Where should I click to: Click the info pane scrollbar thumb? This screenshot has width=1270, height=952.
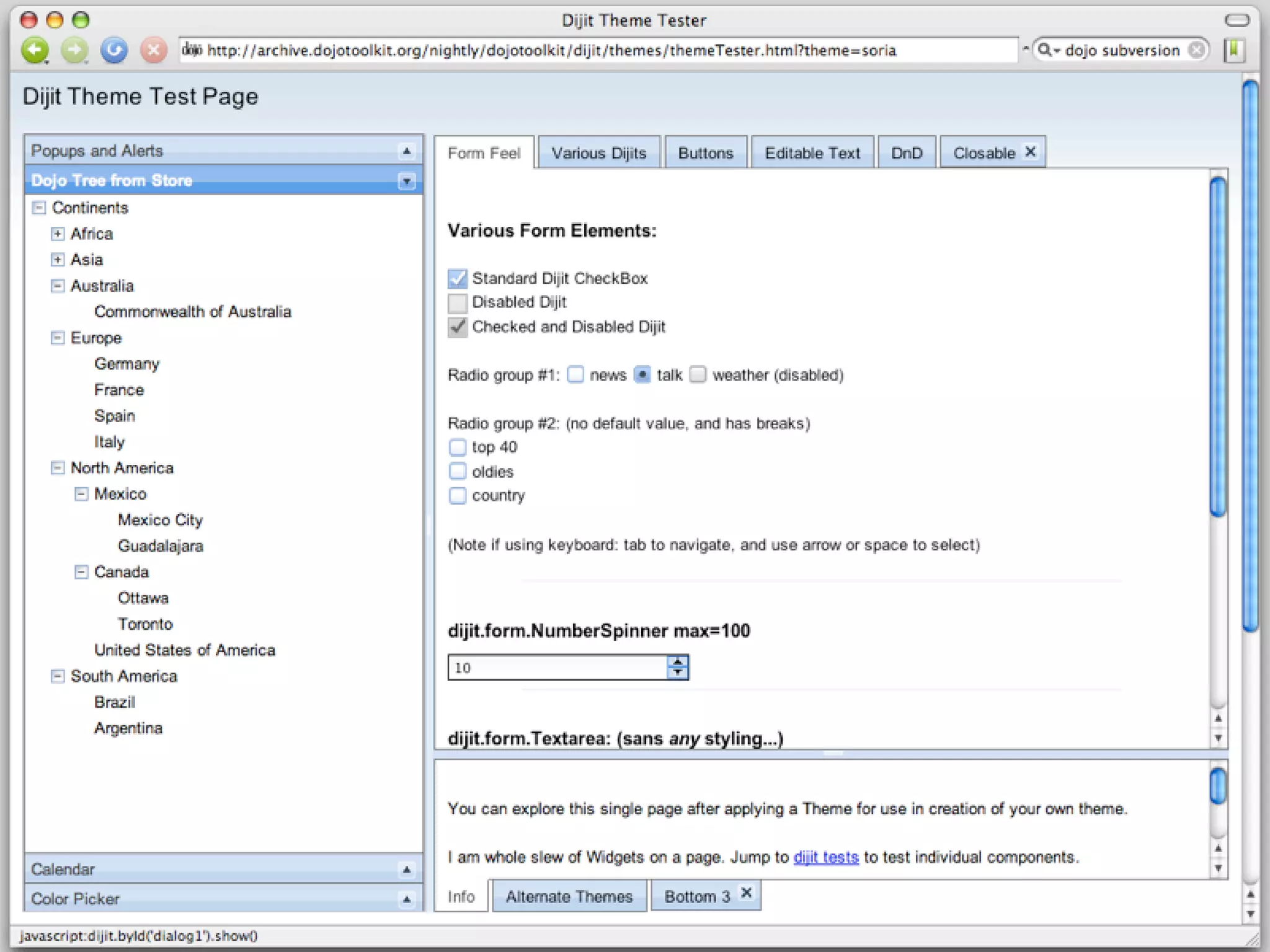pos(1218,786)
